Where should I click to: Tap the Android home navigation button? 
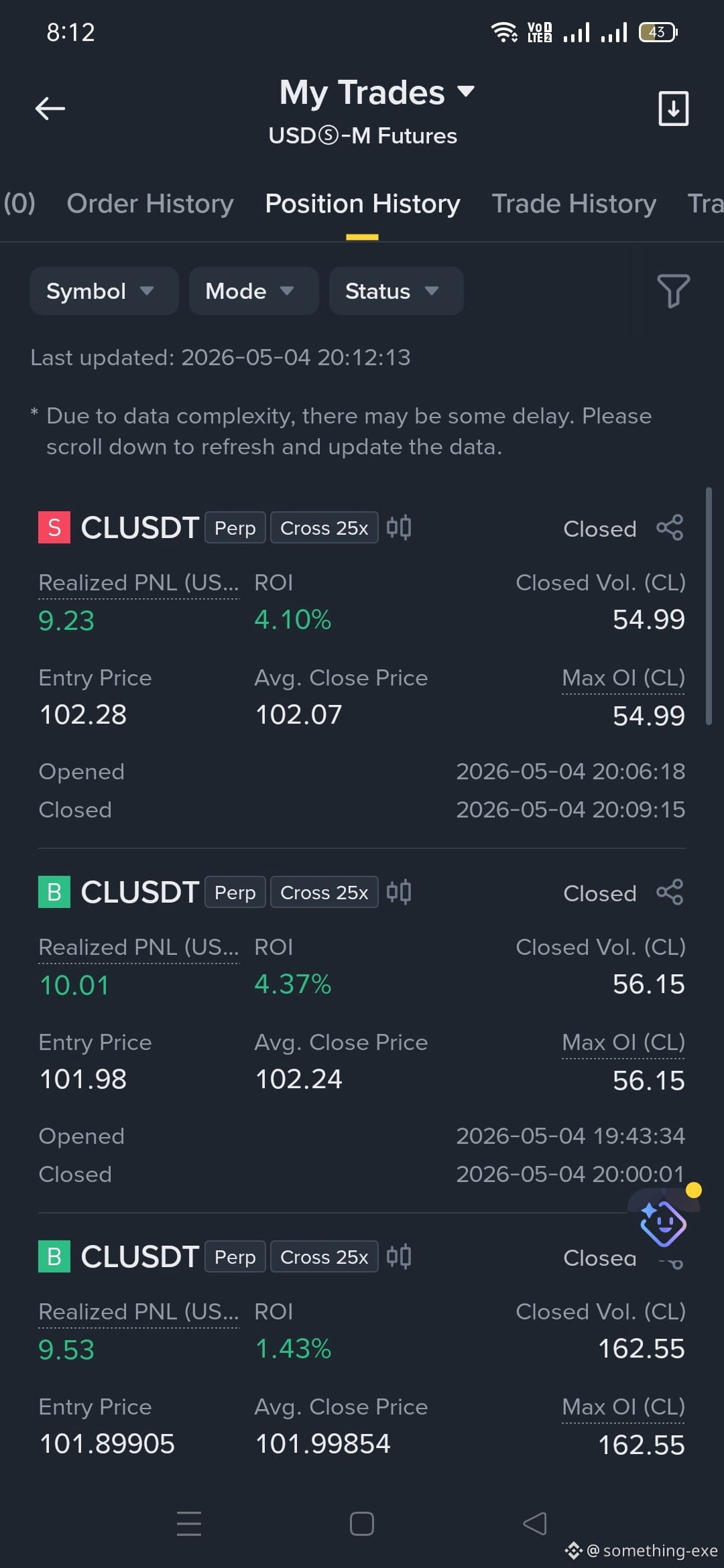tap(362, 1524)
